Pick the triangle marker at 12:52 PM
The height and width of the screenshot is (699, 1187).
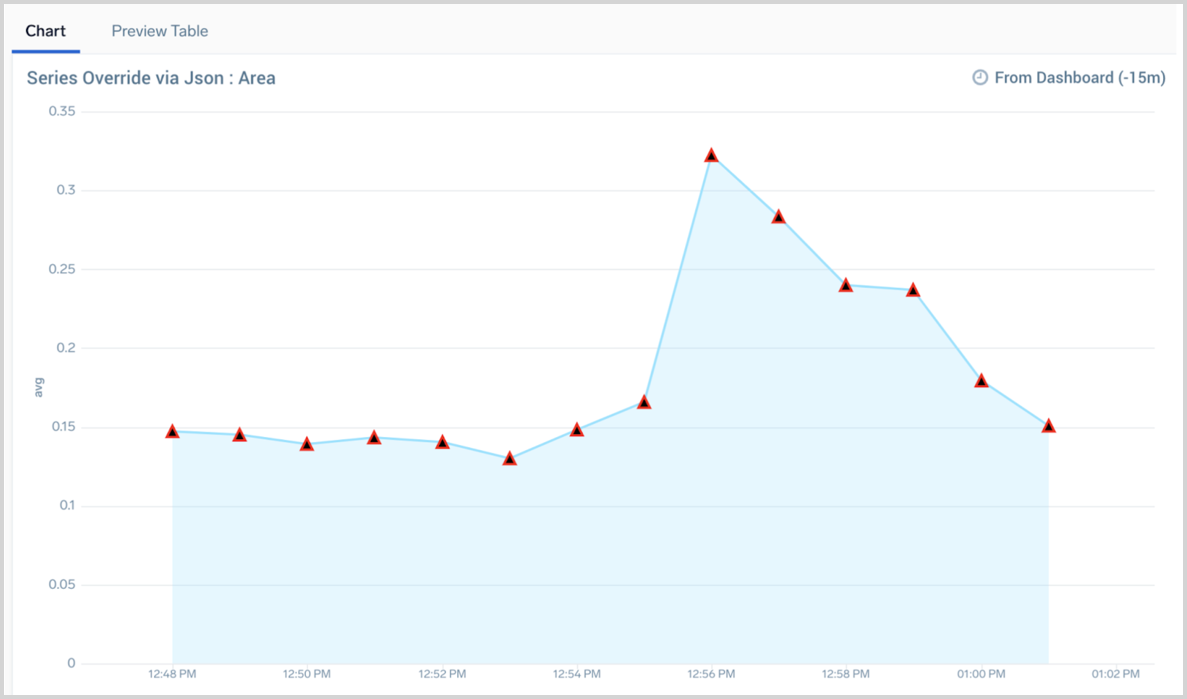(x=442, y=443)
